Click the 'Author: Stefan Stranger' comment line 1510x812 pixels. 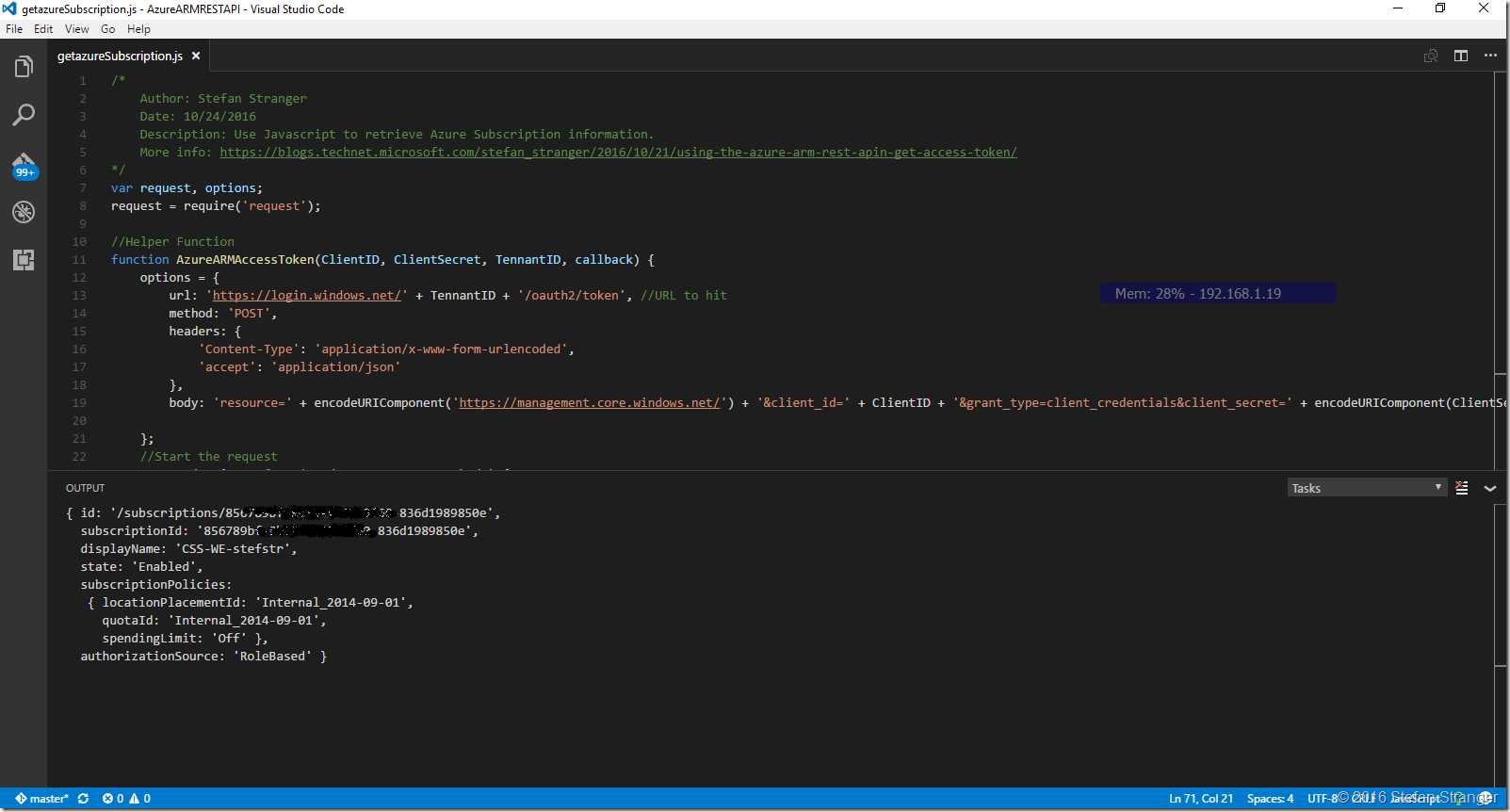[223, 98]
